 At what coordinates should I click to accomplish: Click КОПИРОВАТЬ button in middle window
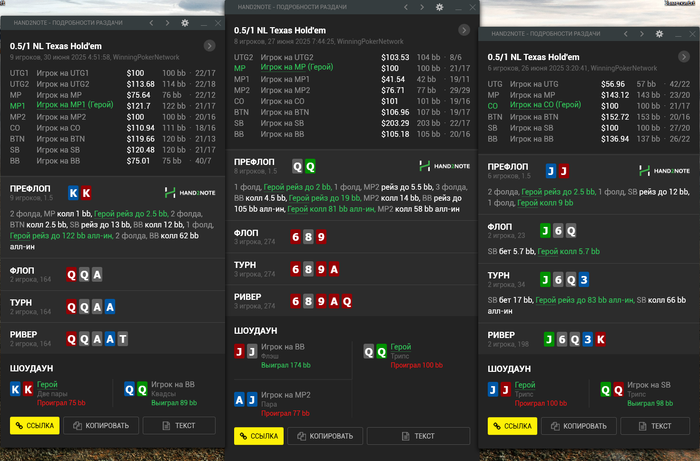pos(325,436)
